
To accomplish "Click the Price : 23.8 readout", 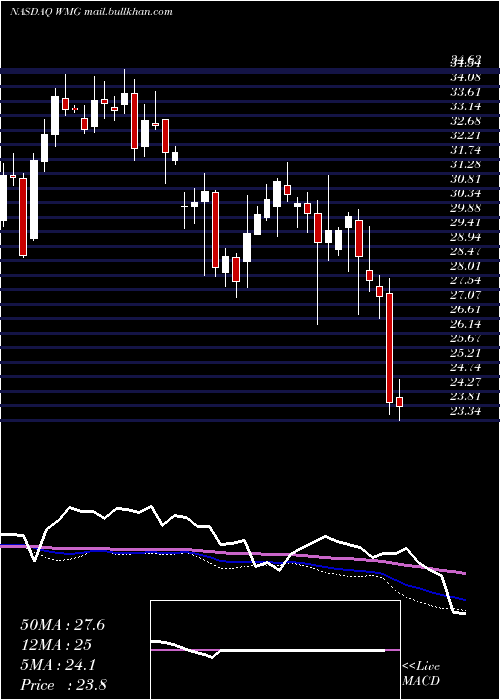I will coord(63,685).
